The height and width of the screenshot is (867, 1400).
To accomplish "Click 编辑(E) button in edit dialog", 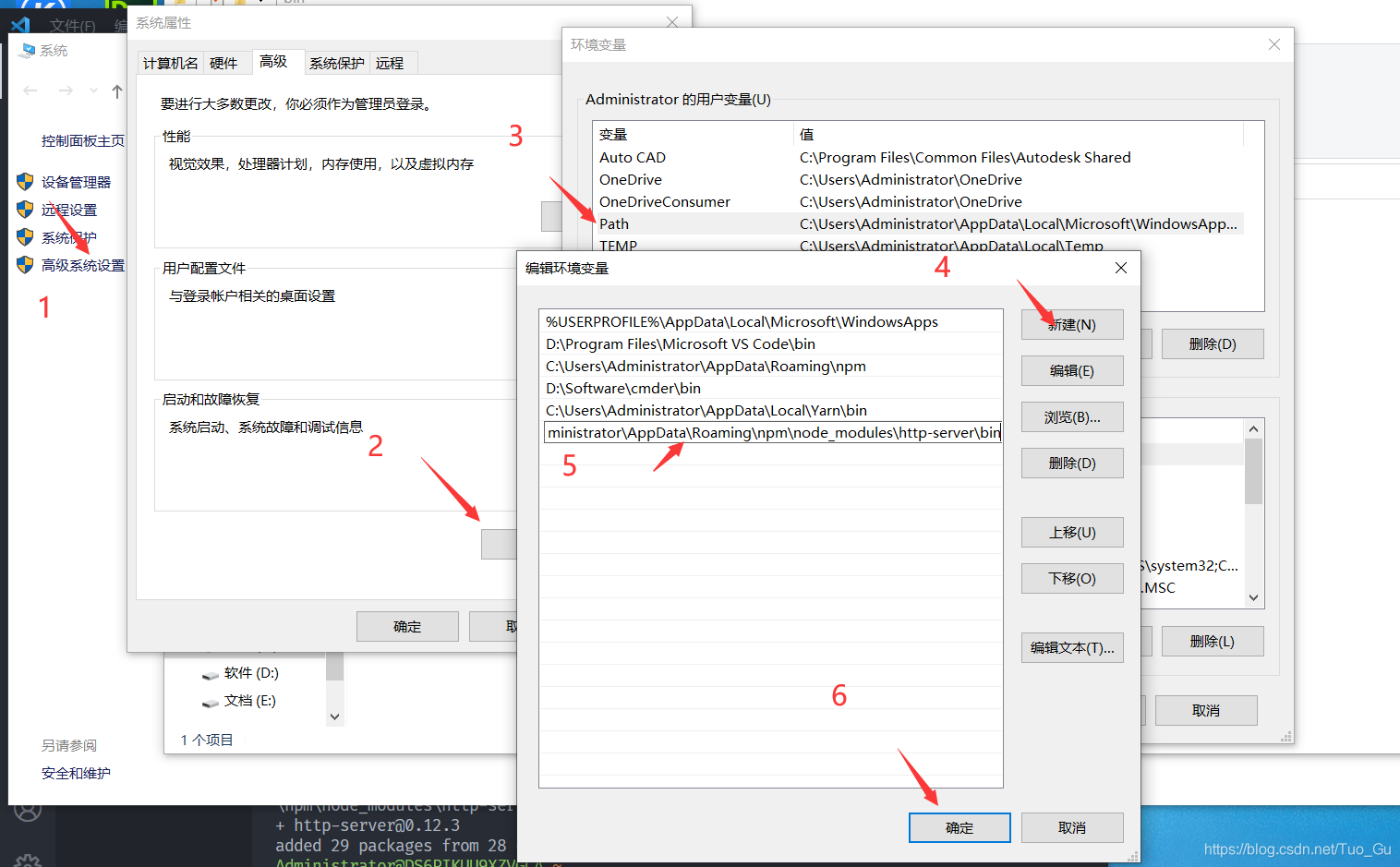I will click(x=1072, y=371).
